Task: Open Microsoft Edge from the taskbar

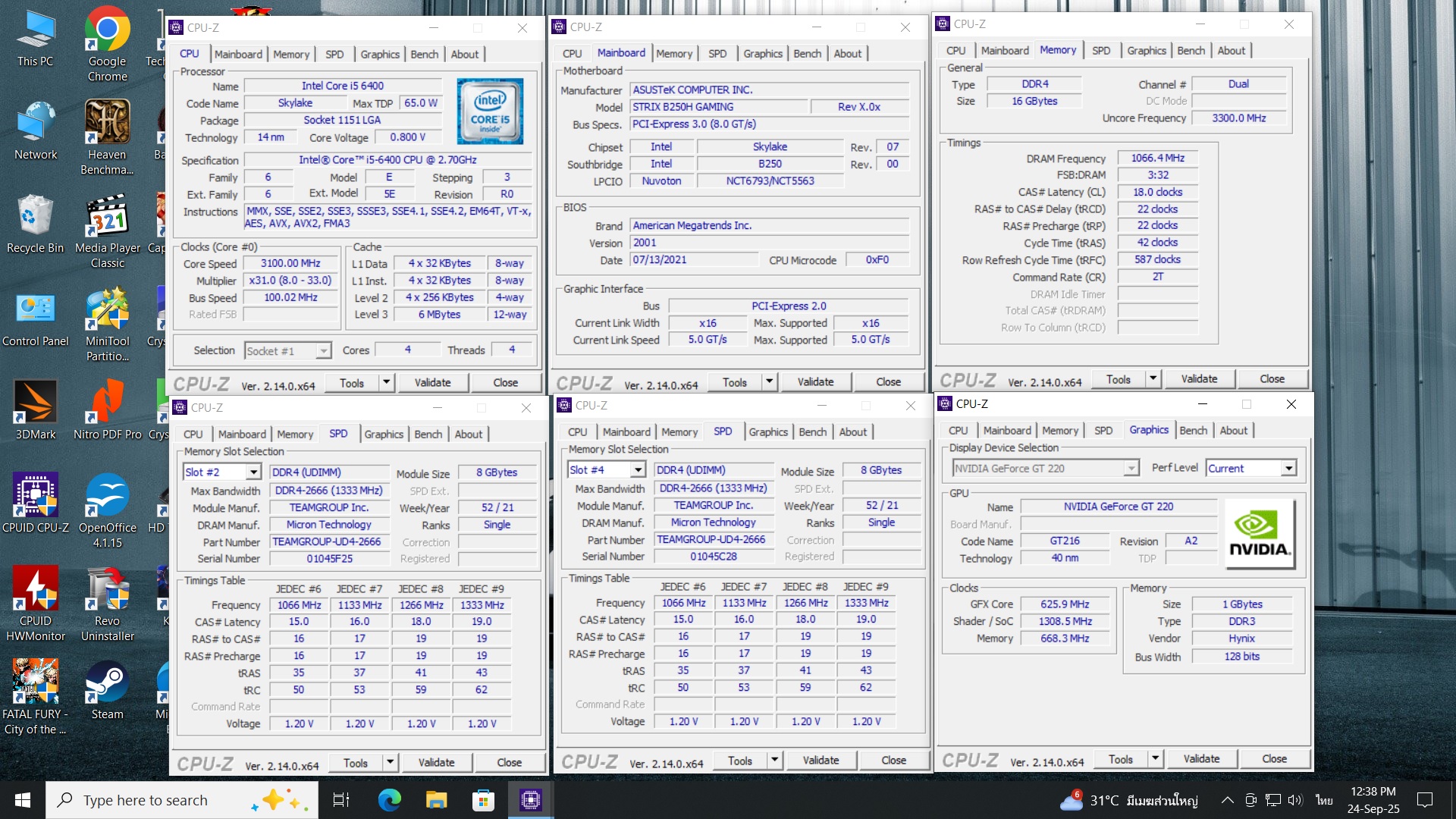Action: (x=389, y=800)
